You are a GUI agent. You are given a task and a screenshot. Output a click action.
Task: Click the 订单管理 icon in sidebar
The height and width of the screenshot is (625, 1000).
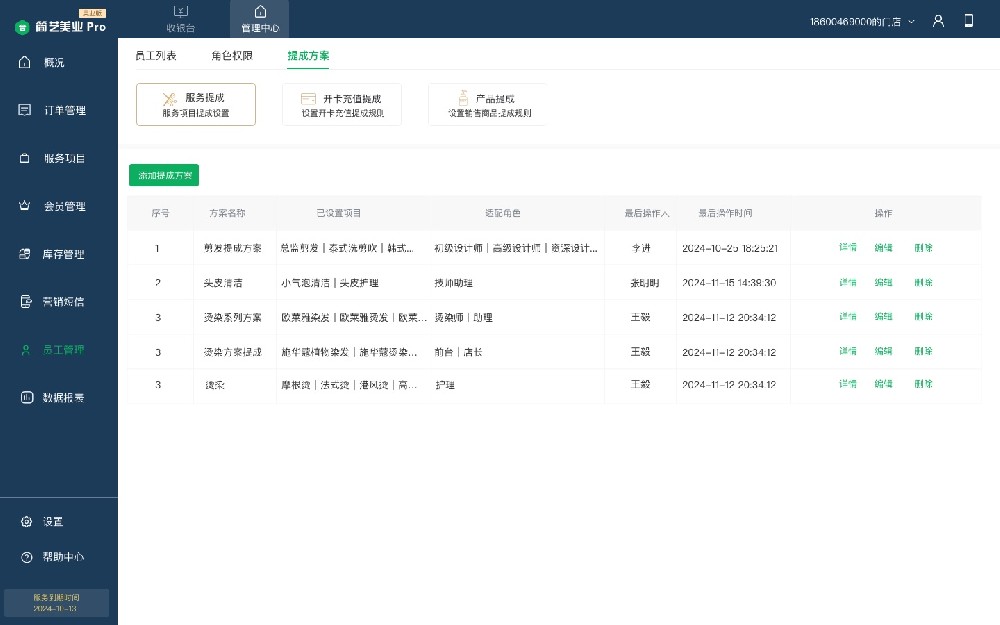pos(25,110)
